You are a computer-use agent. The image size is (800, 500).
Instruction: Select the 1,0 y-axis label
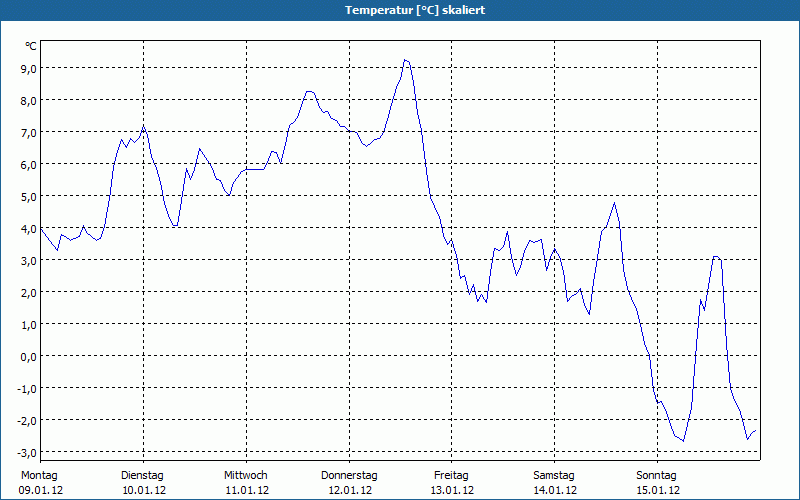pos(28,324)
